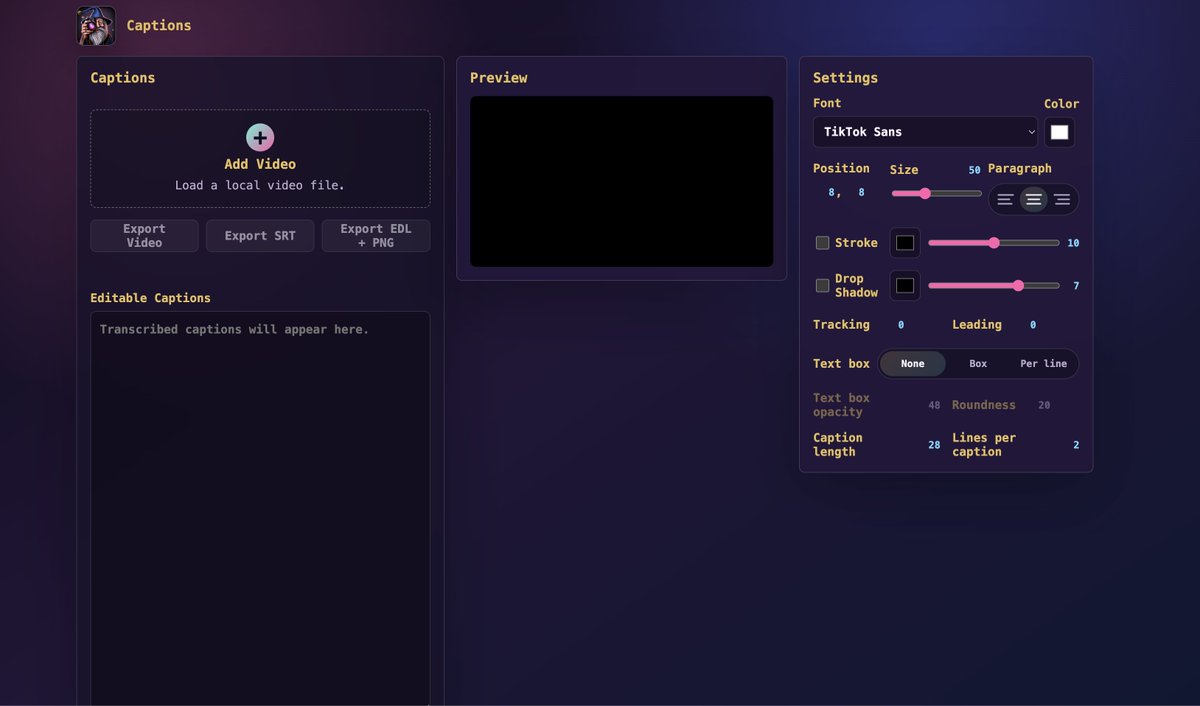Click the Stroke width slider
This screenshot has width=1200, height=706.
(994, 243)
